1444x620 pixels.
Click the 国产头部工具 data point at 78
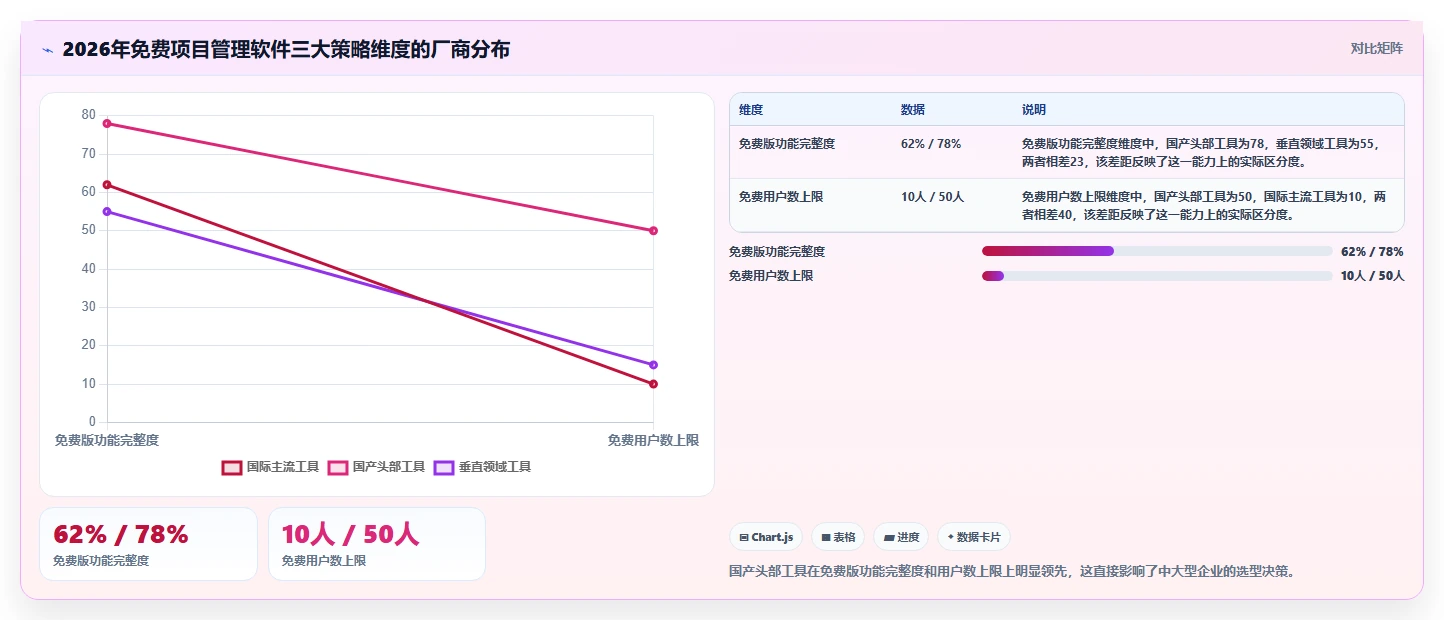(x=107, y=123)
